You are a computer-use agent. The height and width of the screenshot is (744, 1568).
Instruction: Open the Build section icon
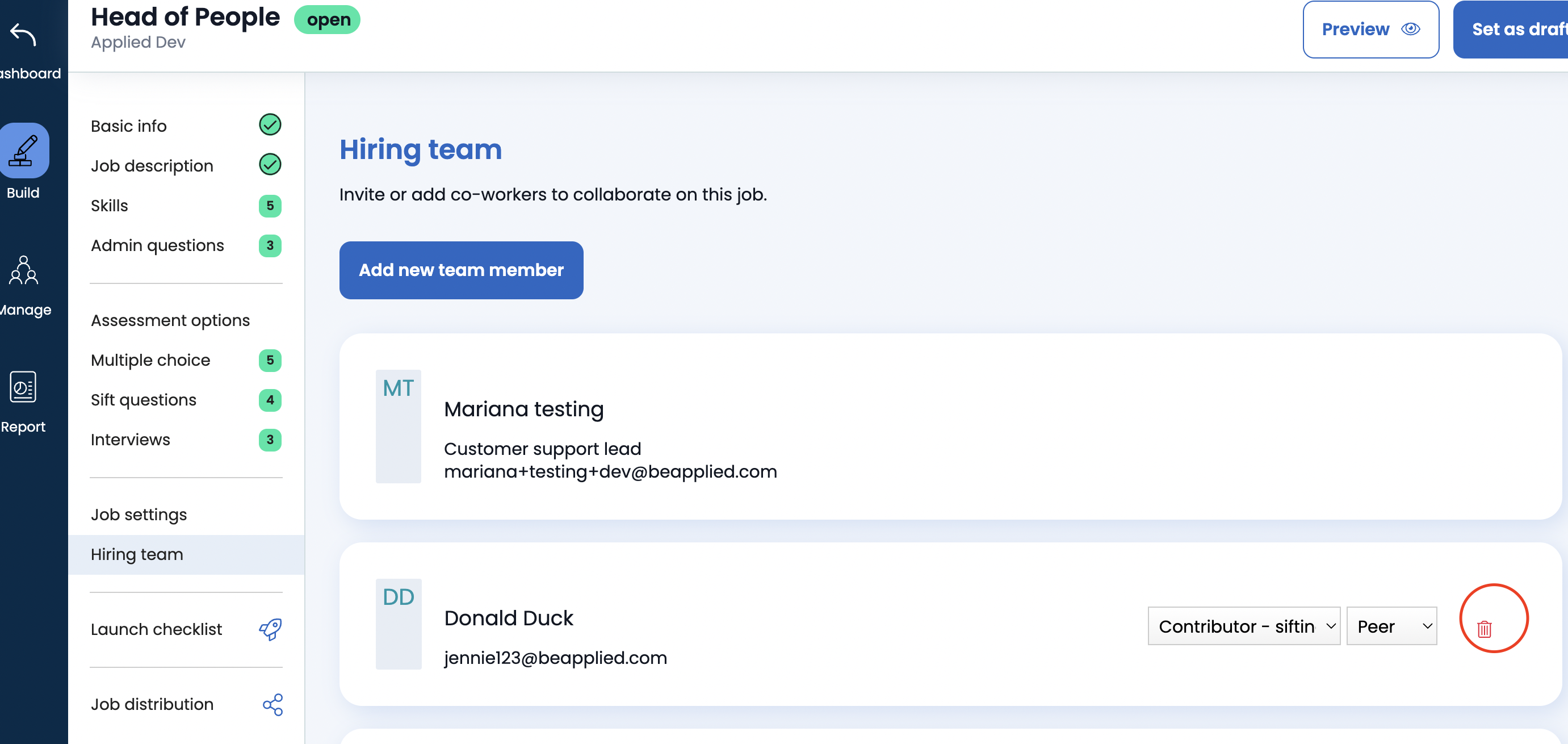(23, 151)
